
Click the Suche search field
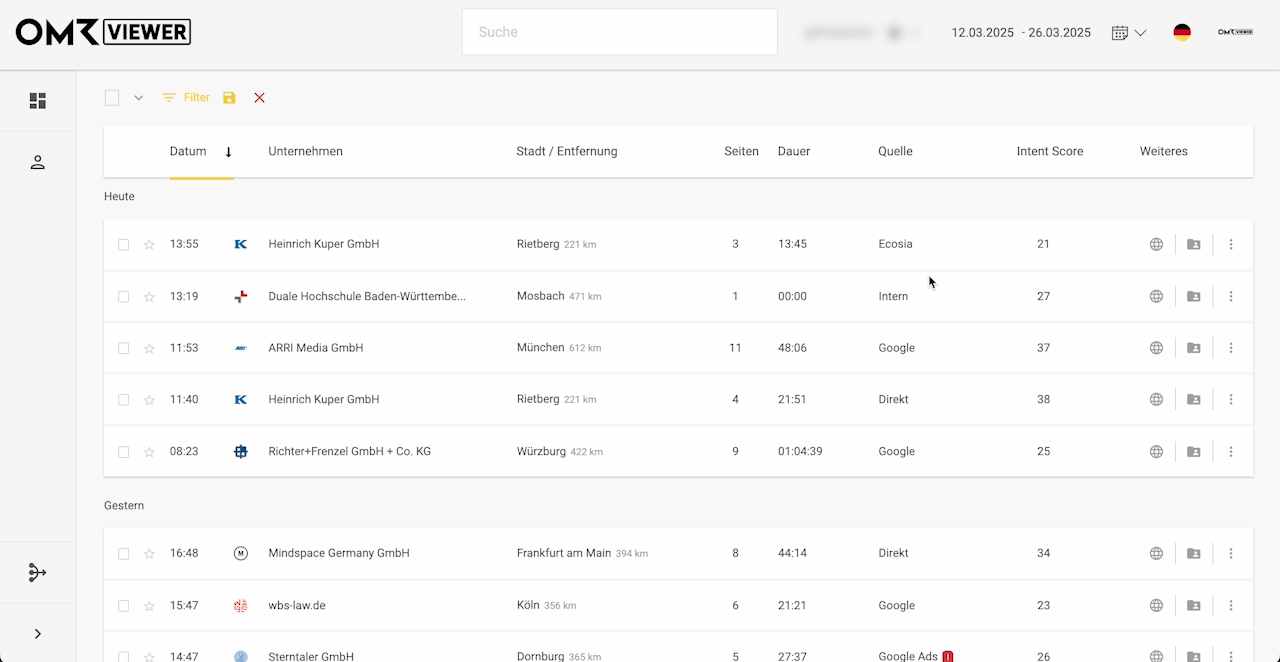[x=619, y=32]
